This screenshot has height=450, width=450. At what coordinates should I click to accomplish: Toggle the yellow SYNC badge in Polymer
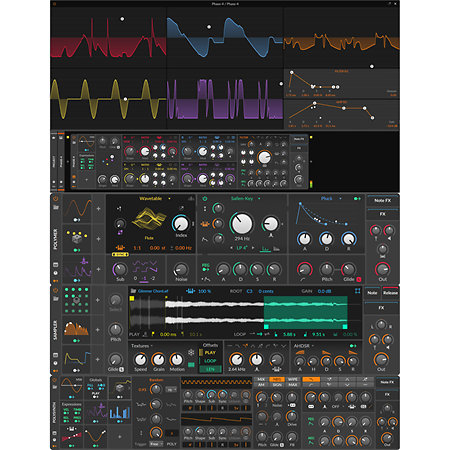120,254
